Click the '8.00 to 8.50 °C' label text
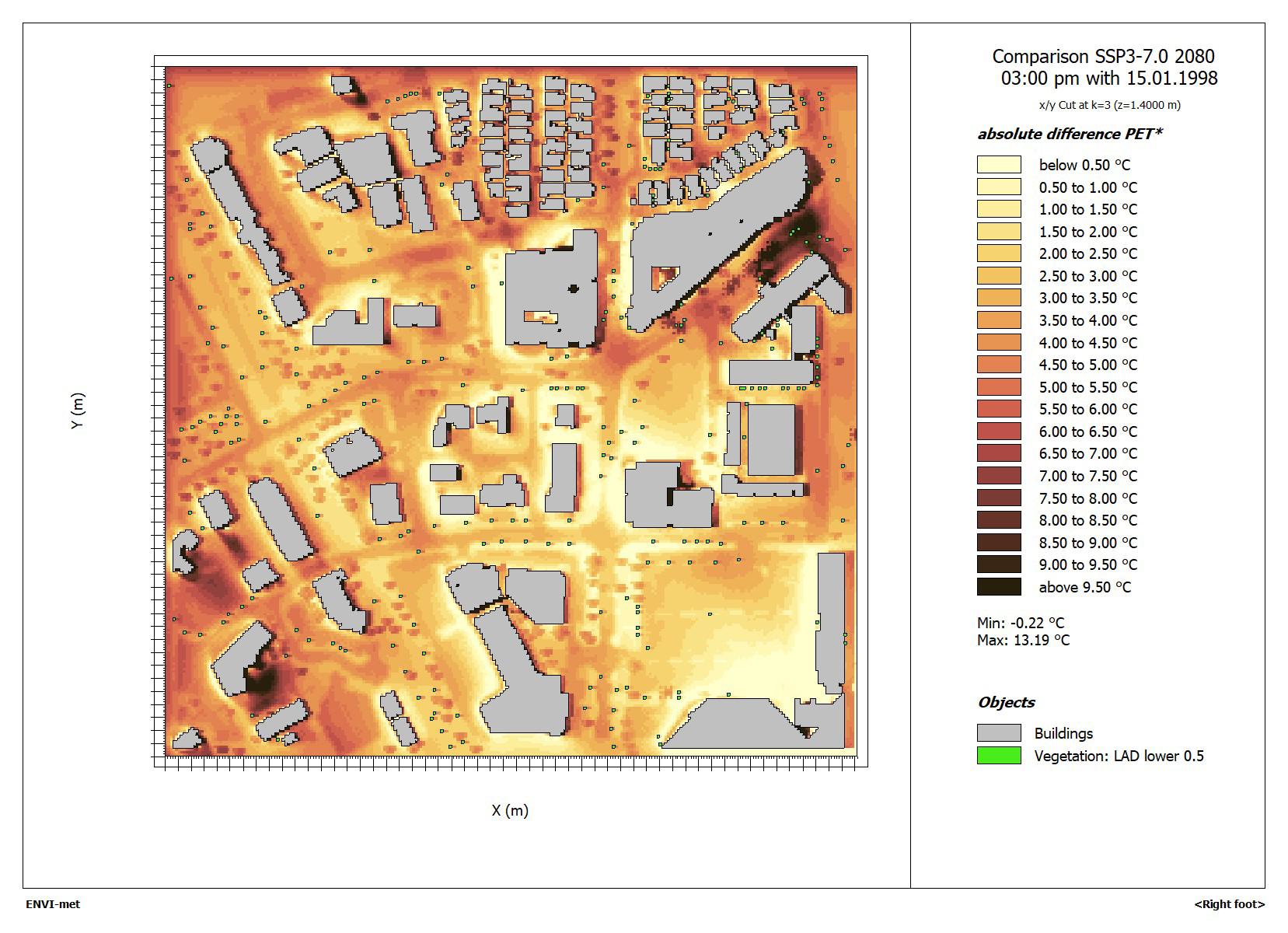This screenshot has height=933, width=1288. pyautogui.click(x=1087, y=520)
